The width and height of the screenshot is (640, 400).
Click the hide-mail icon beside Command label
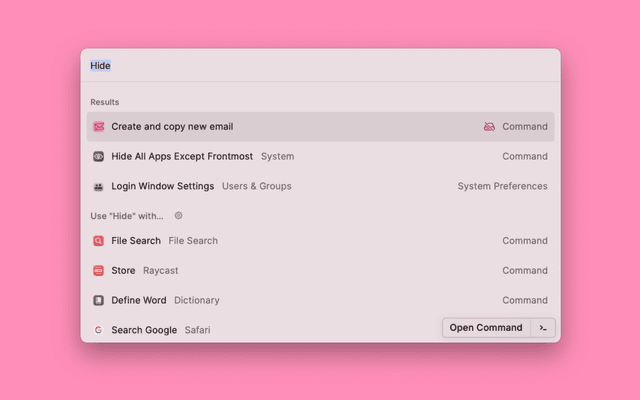tap(489, 127)
